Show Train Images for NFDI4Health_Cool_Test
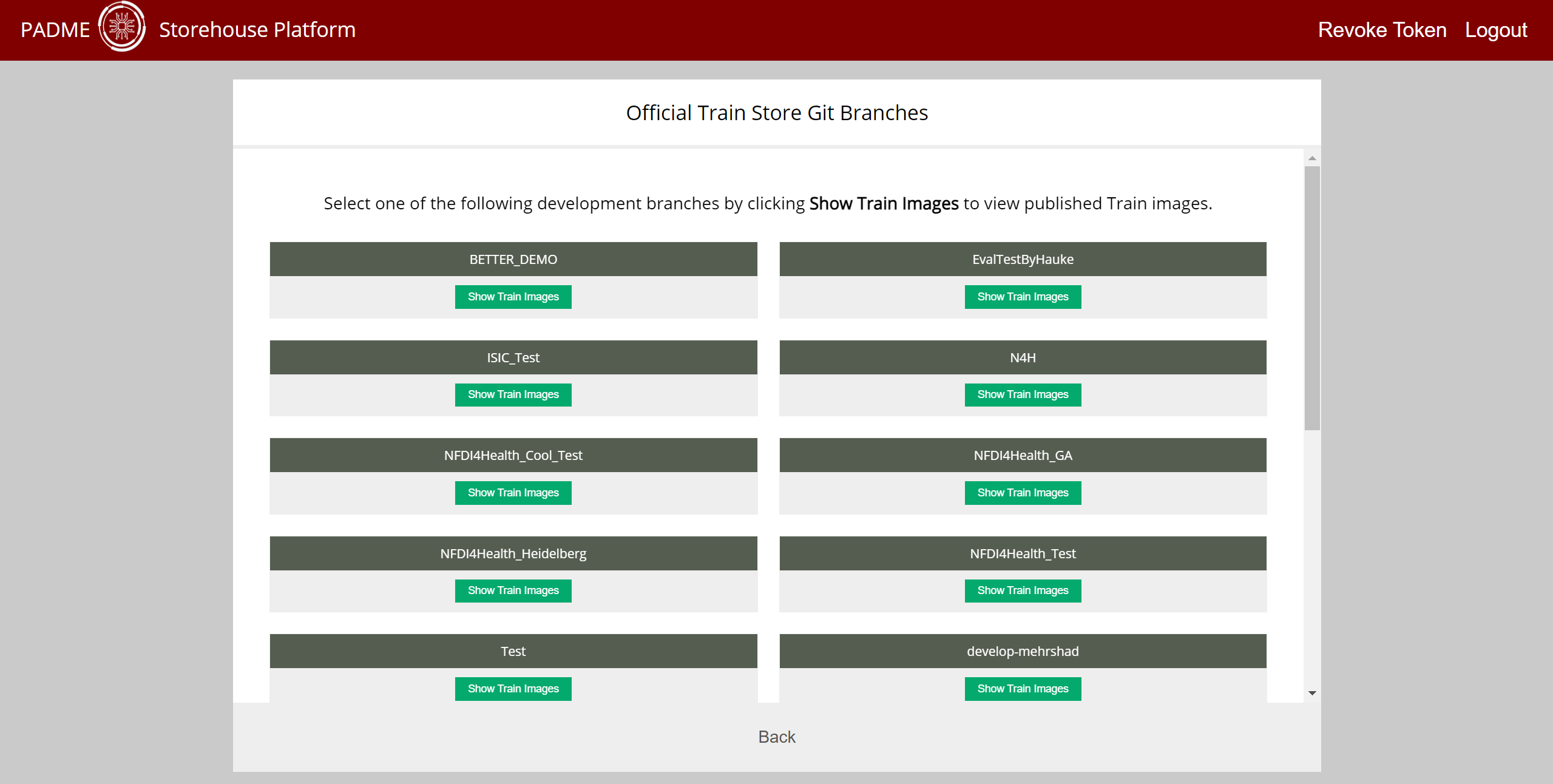Image resolution: width=1553 pixels, height=784 pixels. [513, 493]
